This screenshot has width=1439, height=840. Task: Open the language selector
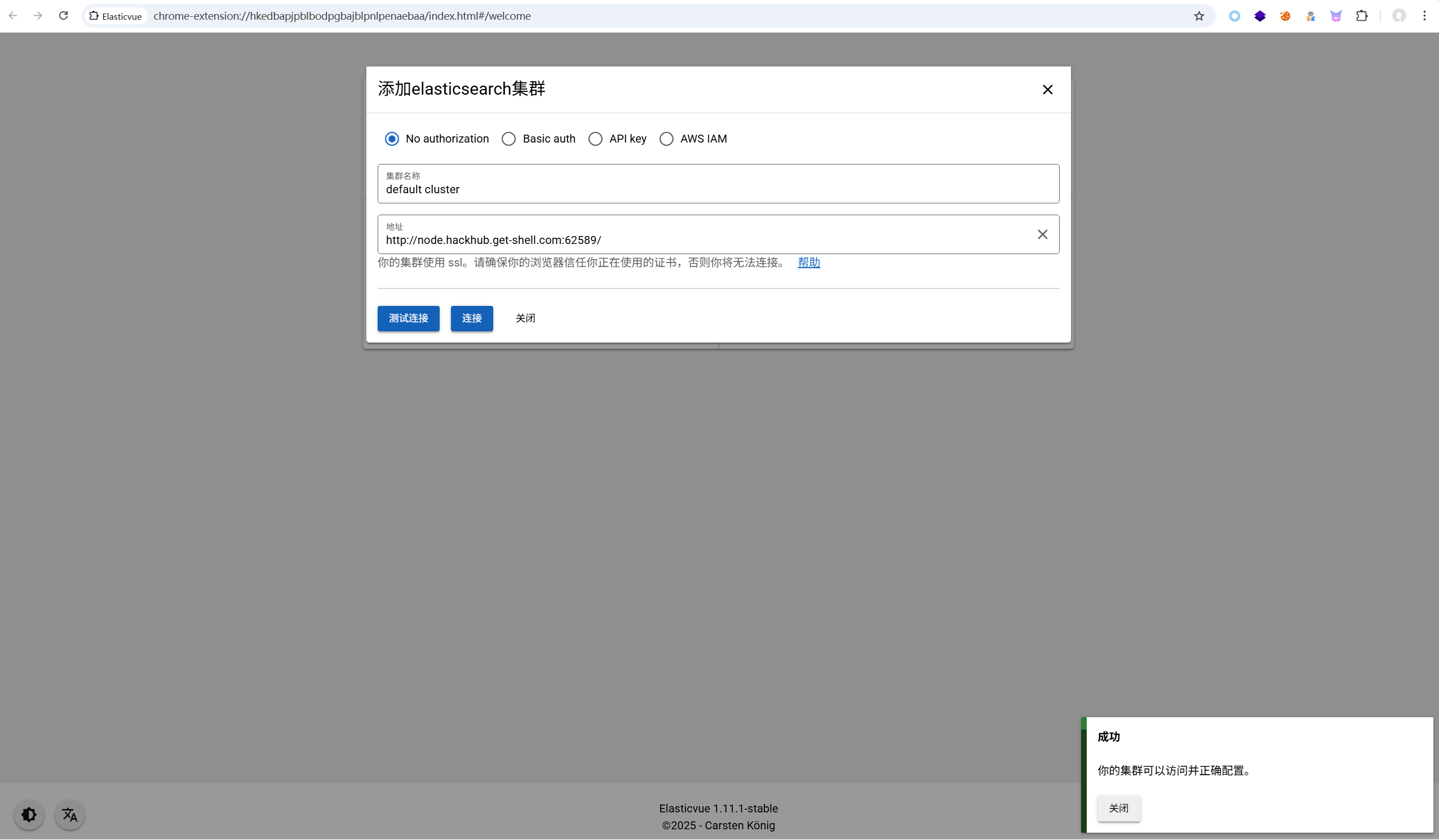click(69, 814)
